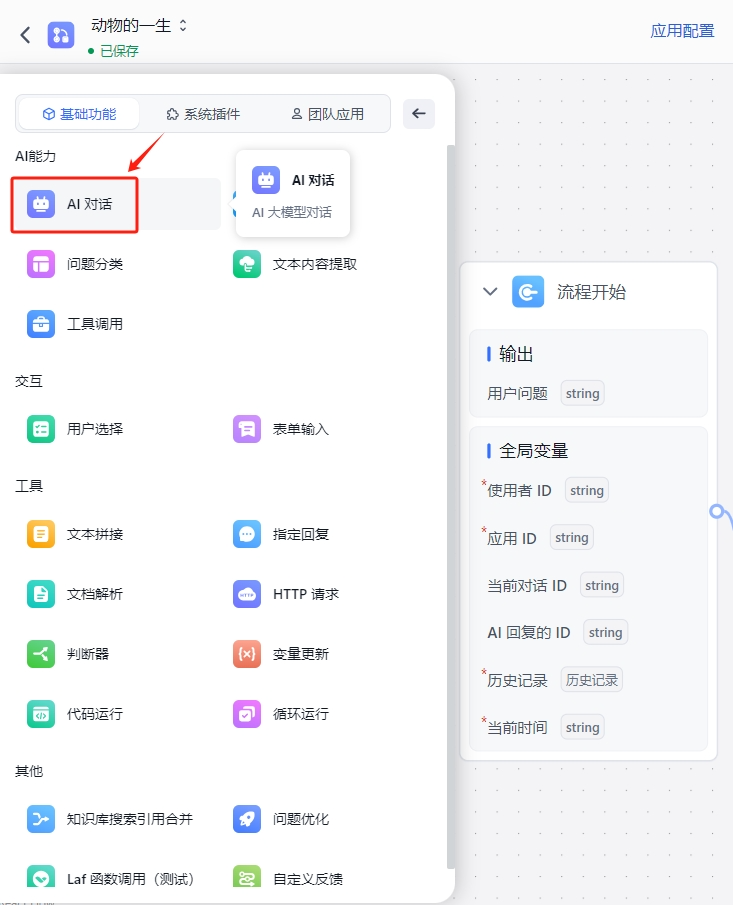This screenshot has height=905, width=733.
Task: Click the 工具调用 node icon
Action: (41, 324)
